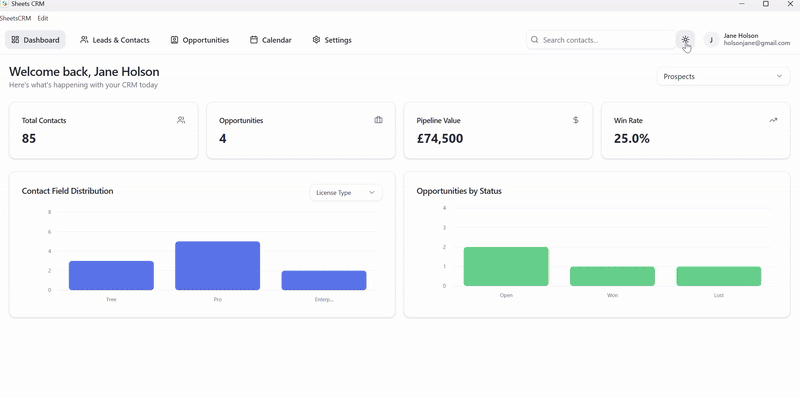
Task: Click the Opportunities count 4
Action: pos(222,138)
